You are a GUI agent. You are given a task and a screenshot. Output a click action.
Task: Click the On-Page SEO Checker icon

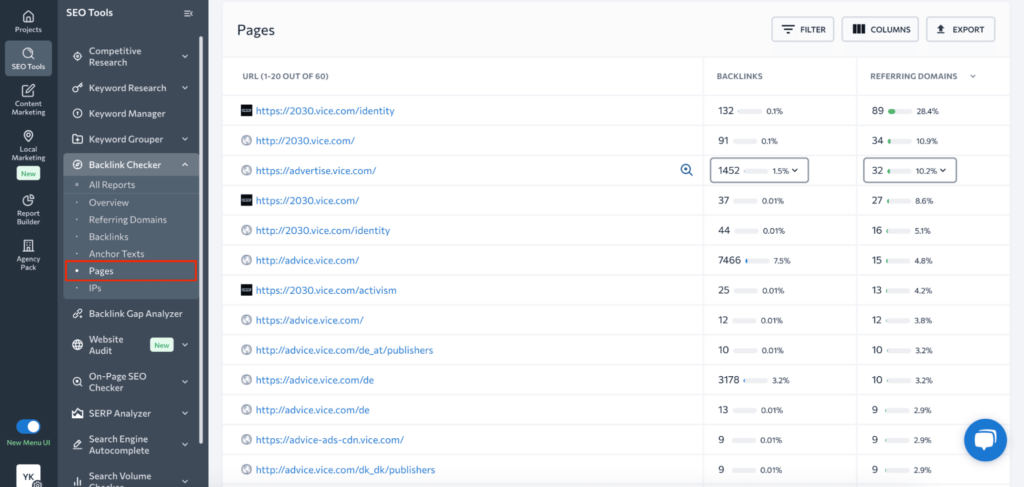coord(77,382)
